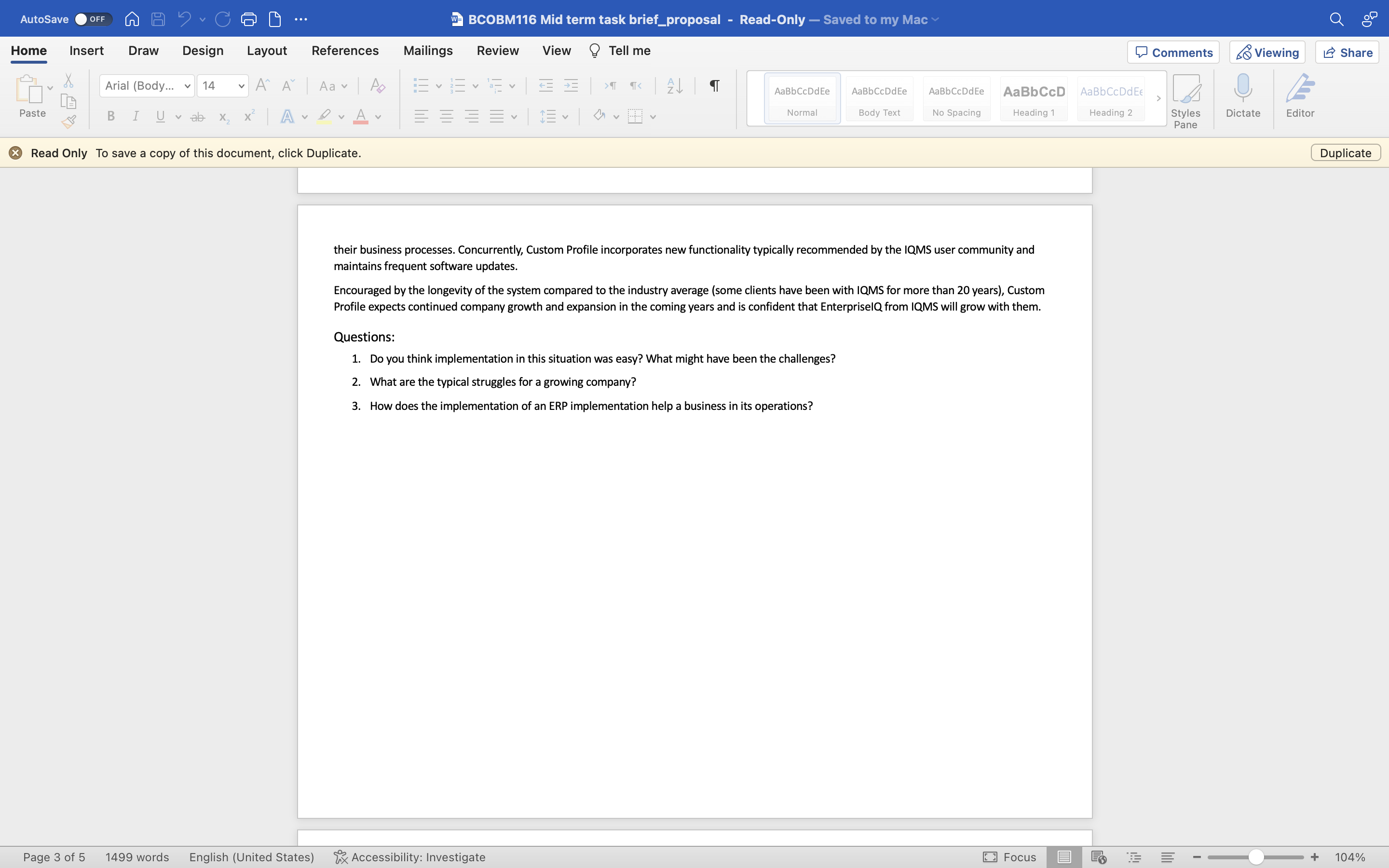Click the Format Painter brush icon
The height and width of the screenshot is (868, 1389).
click(x=69, y=121)
